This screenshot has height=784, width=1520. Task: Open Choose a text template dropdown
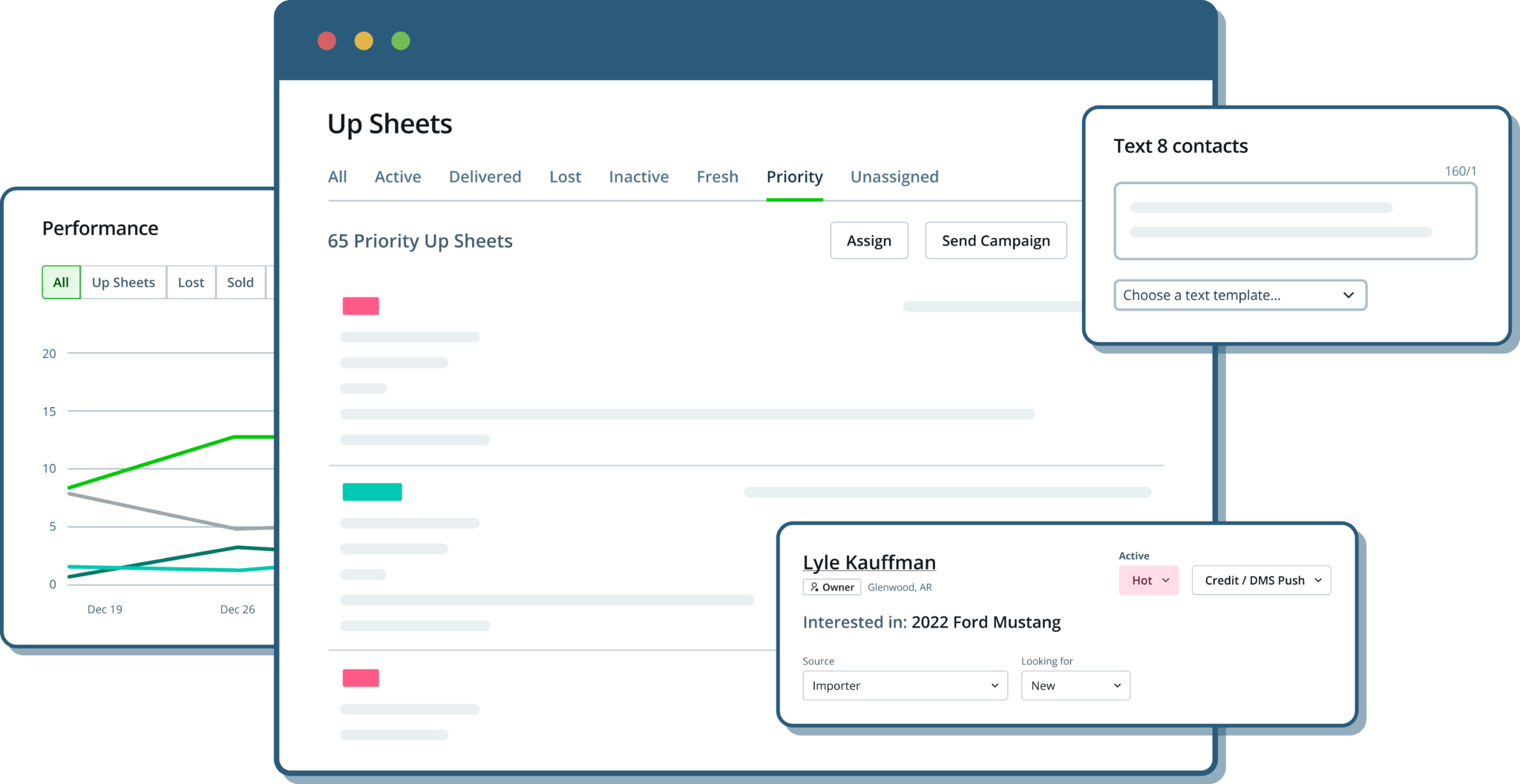[1240, 295]
